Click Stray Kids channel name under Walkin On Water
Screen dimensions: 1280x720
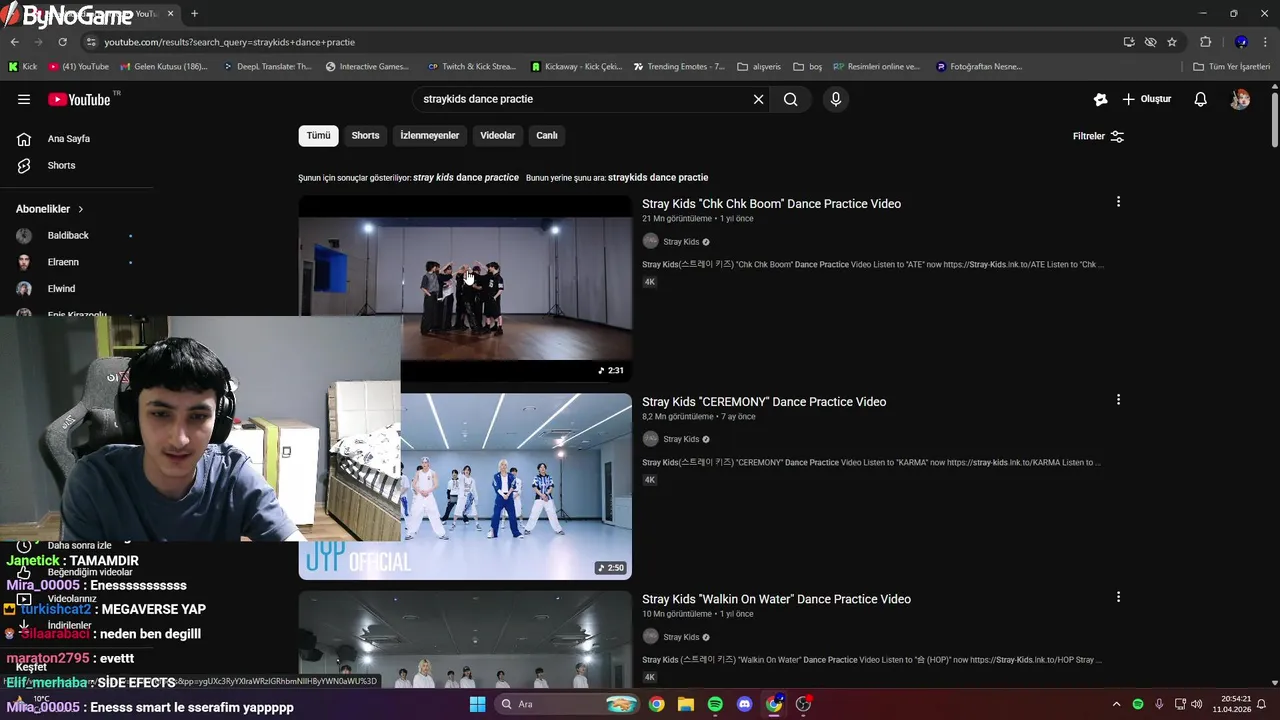point(681,637)
